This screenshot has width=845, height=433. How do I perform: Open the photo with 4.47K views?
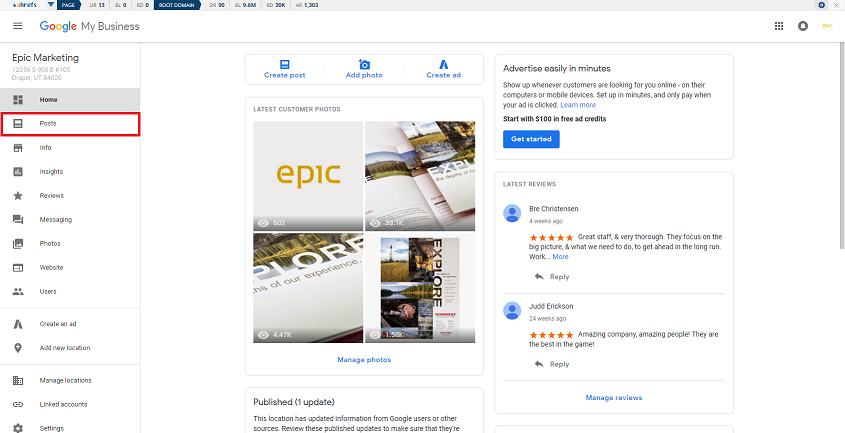click(x=308, y=288)
